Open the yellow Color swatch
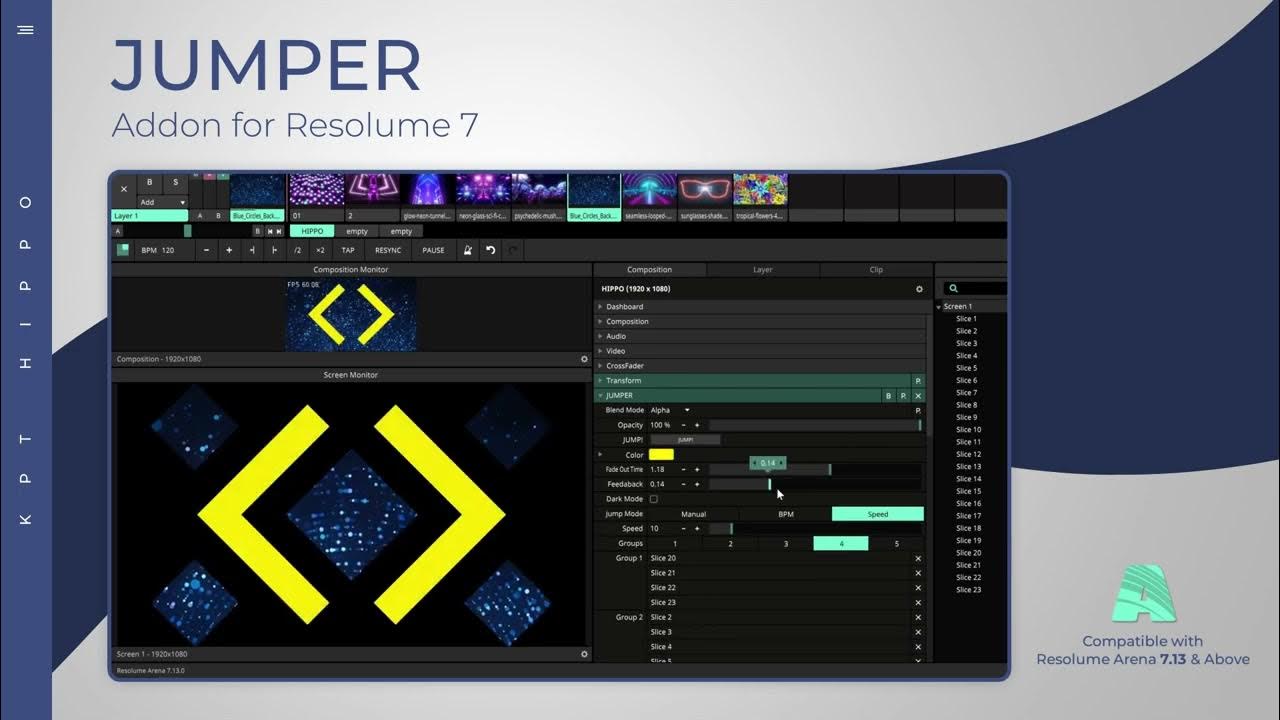Screen dimensions: 1280x720 (661, 455)
